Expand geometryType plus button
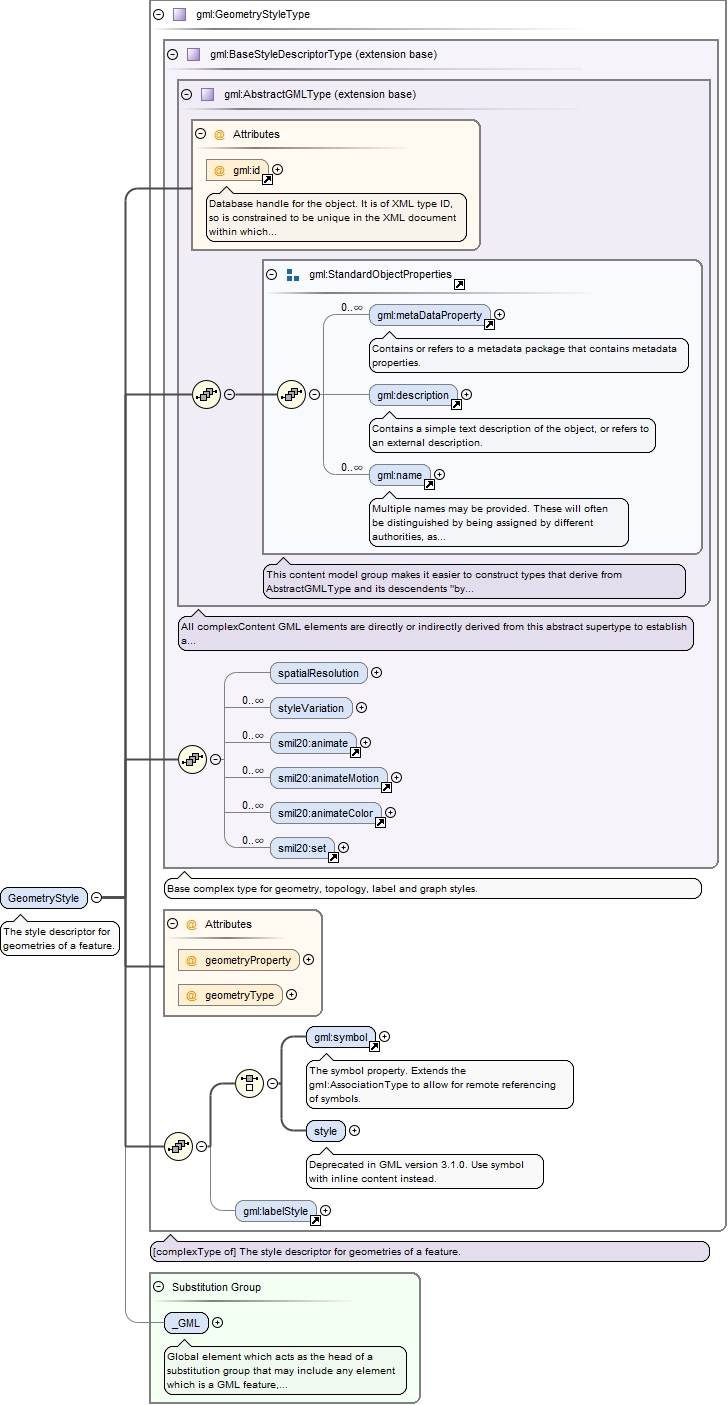This screenshot has height=1405, width=728. click(291, 995)
